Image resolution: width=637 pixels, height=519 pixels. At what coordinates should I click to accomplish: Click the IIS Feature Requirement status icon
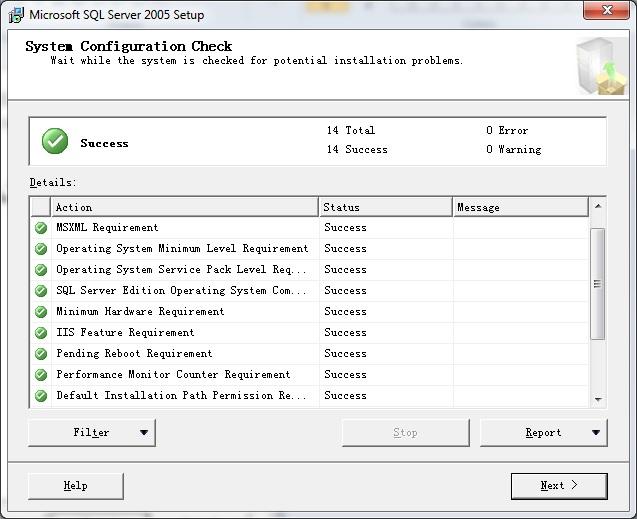[41, 333]
